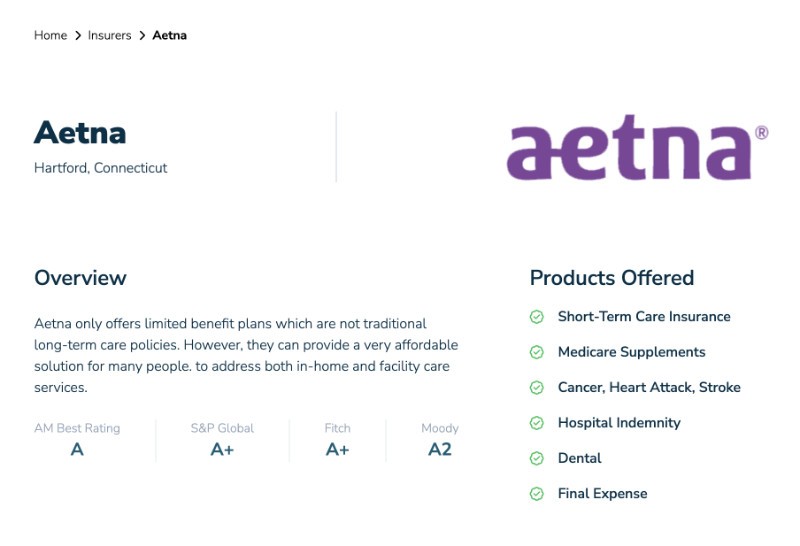Click the check icon beside Dental
The width and height of the screenshot is (800, 546).
(536, 458)
